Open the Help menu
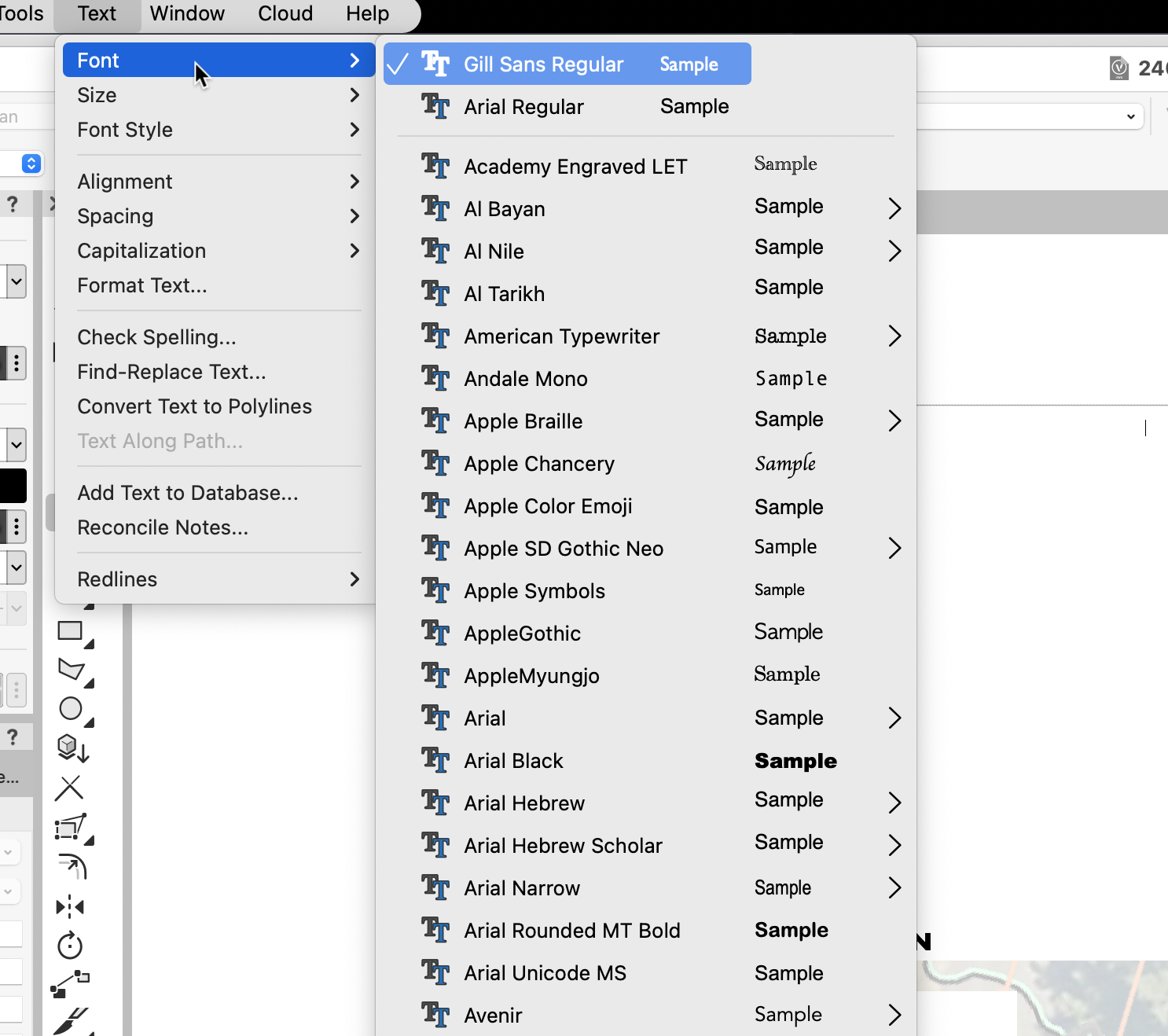 point(367,14)
